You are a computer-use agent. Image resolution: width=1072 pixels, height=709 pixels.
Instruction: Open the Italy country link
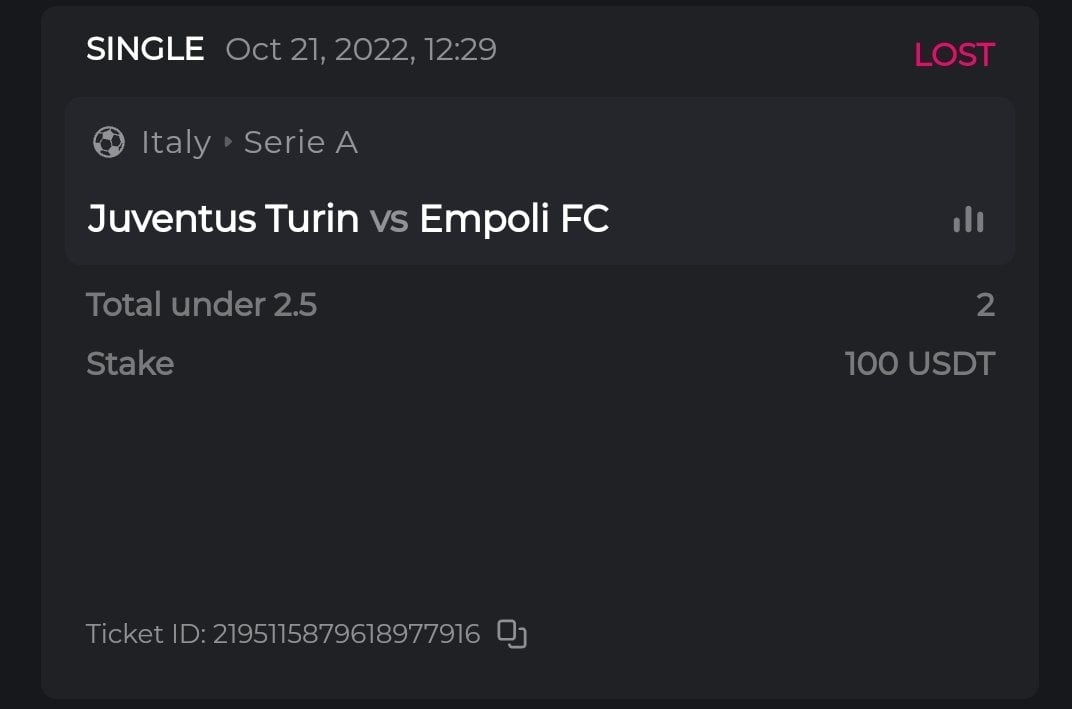click(175, 143)
